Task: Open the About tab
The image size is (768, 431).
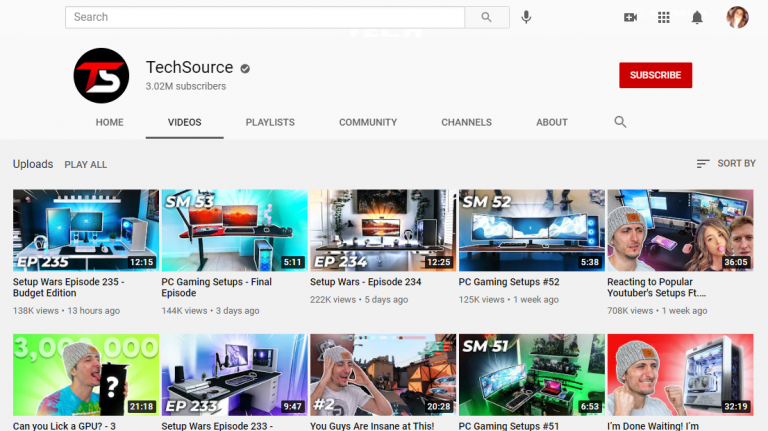Action: tap(552, 122)
